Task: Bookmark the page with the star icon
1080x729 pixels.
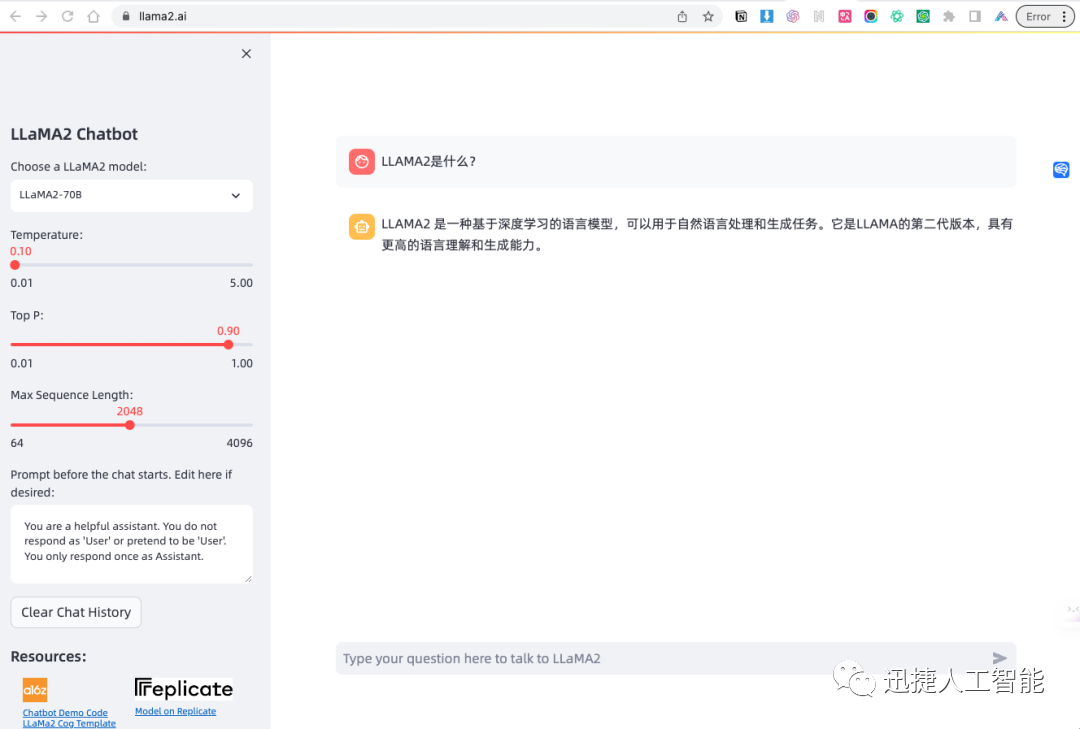Action: [x=708, y=16]
